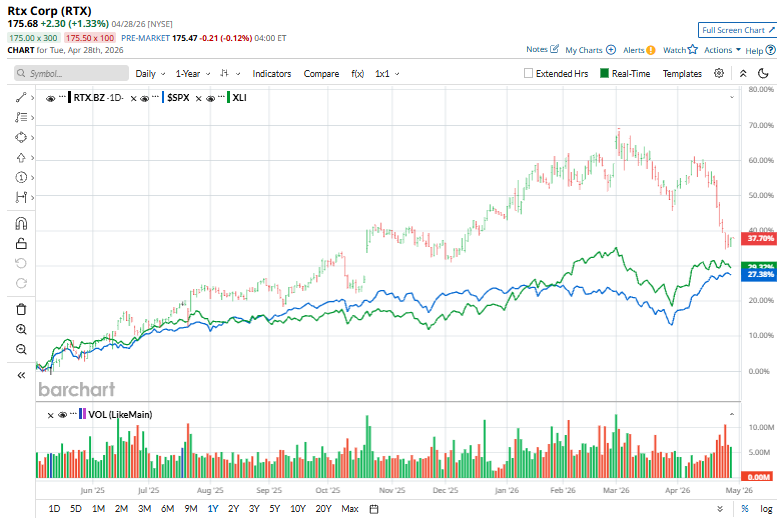This screenshot has height=522, width=777.
Task: Open the Templates menu
Action: coord(682,73)
